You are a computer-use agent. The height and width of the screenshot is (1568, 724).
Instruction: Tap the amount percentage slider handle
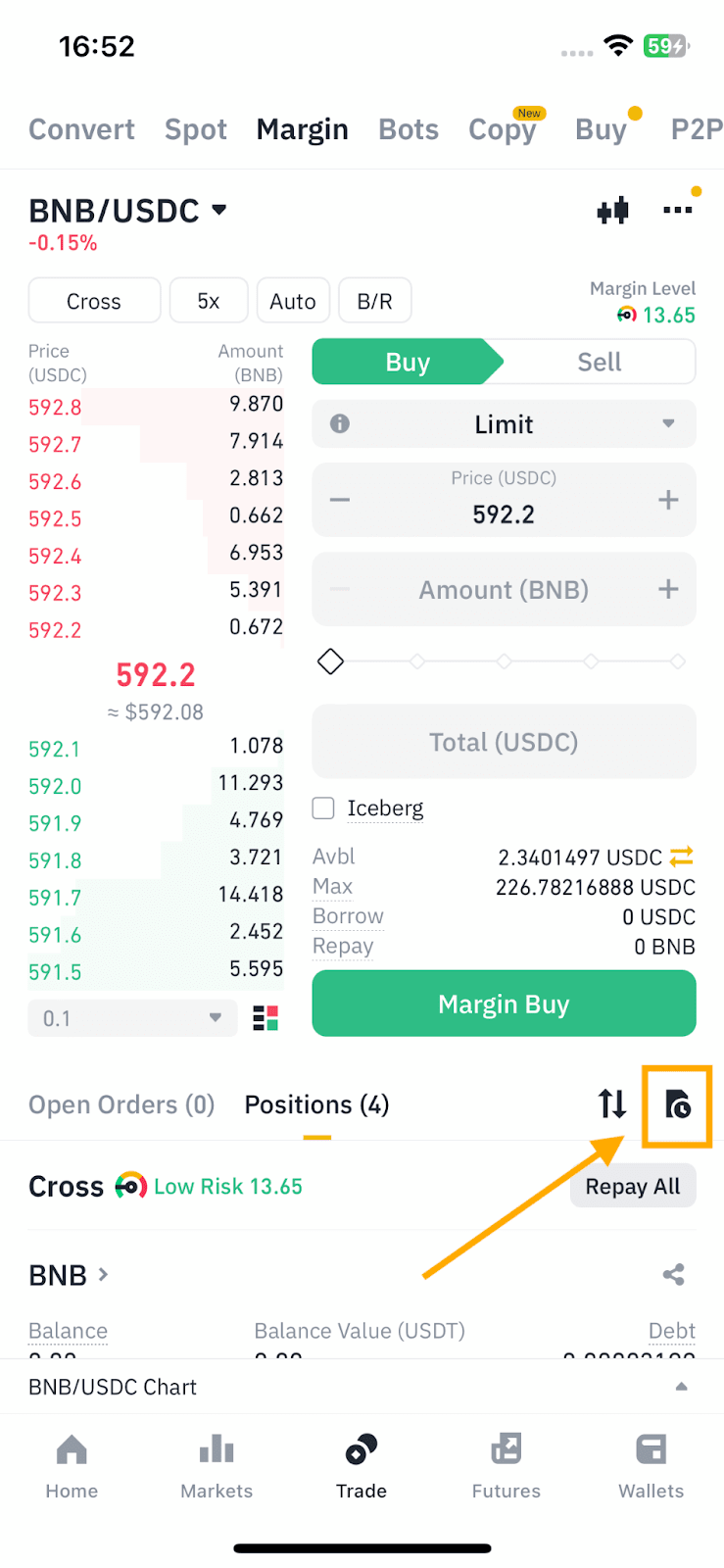coord(331,662)
